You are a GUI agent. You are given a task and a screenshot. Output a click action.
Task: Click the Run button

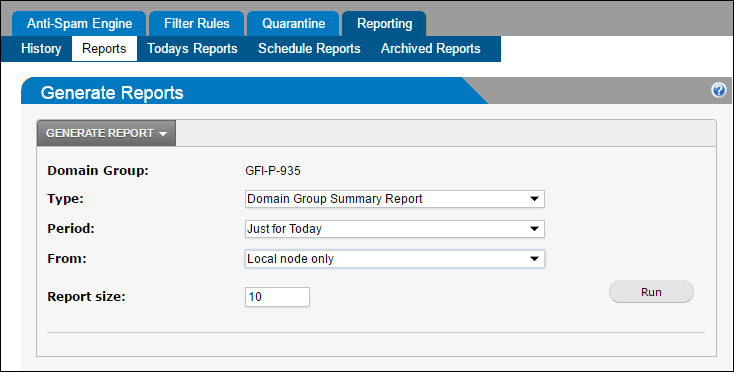(x=651, y=292)
